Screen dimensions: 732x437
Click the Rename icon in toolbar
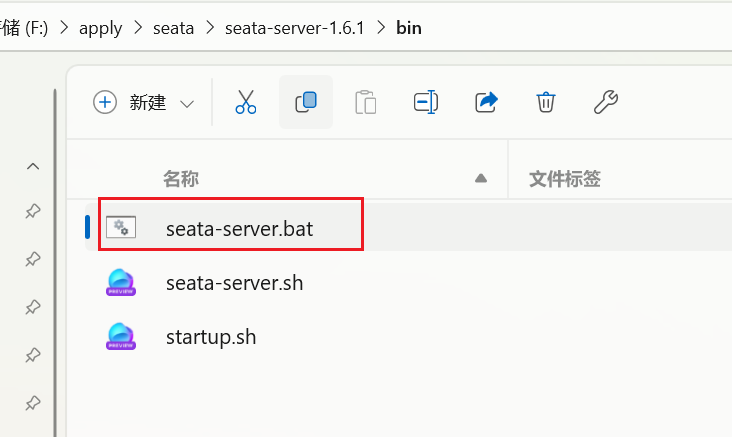pyautogui.click(x=426, y=102)
